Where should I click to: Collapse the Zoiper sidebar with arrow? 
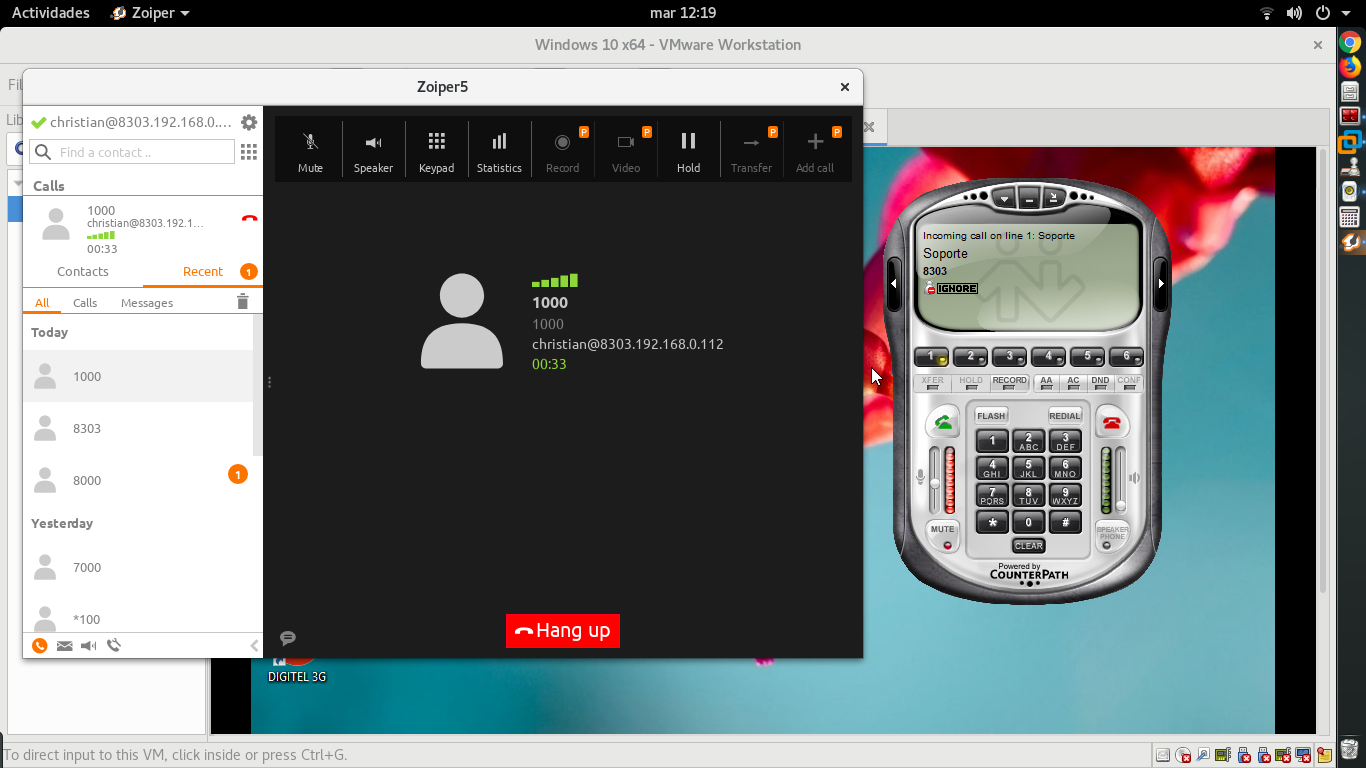pos(254,646)
